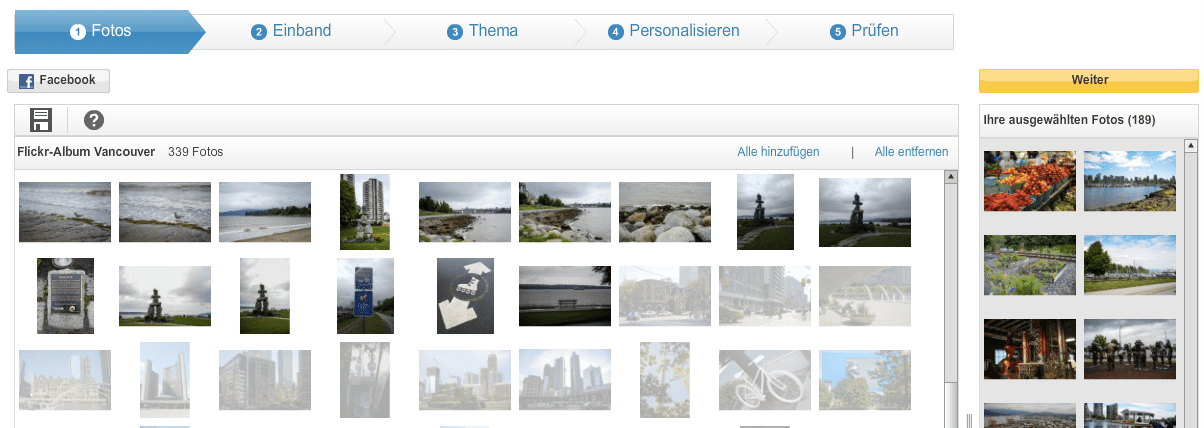Select the lake with bench photo
Screen dimensions: 1204x428
(x=565, y=296)
